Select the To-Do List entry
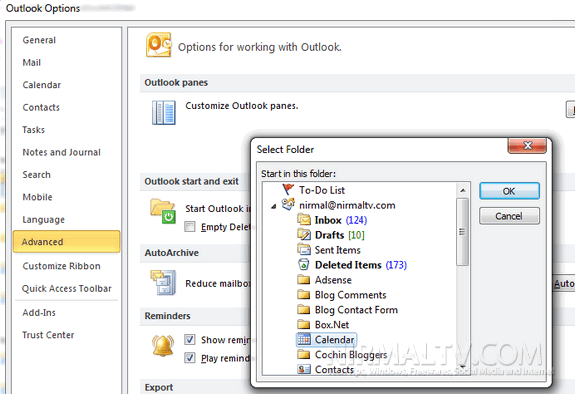This screenshot has height=394, width=575. click(322, 190)
